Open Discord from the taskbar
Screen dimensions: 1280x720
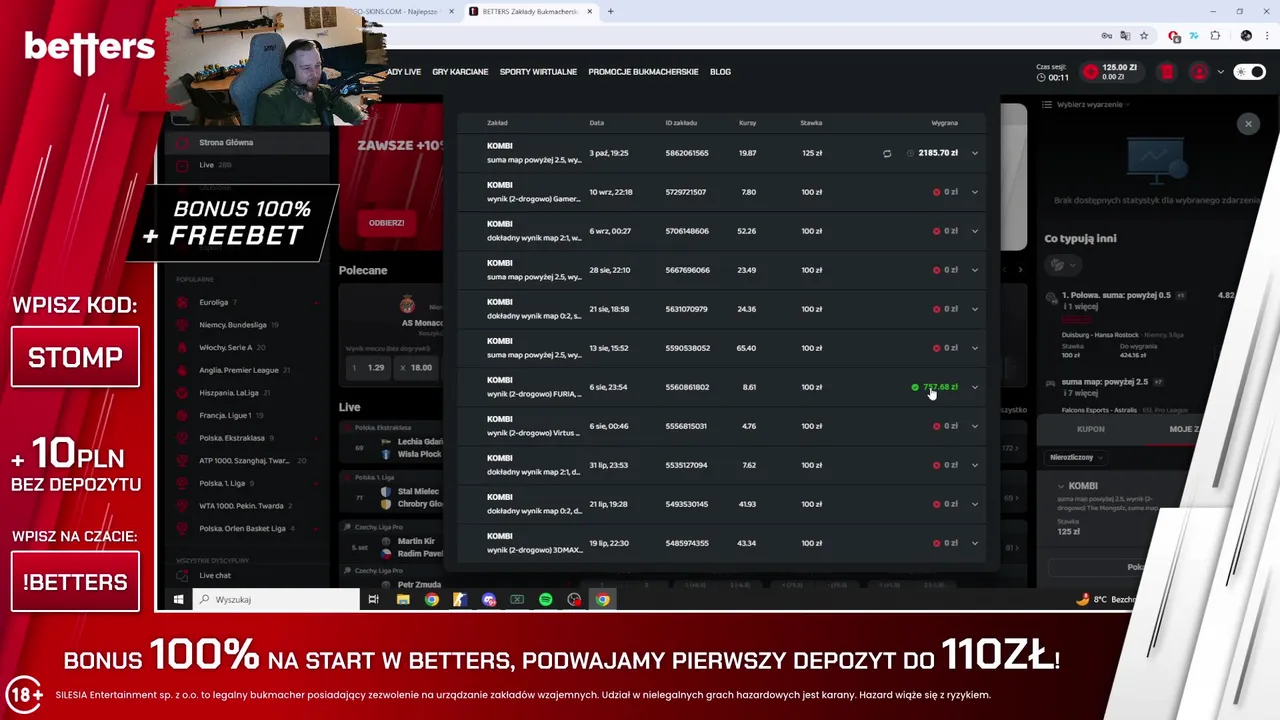tap(489, 600)
